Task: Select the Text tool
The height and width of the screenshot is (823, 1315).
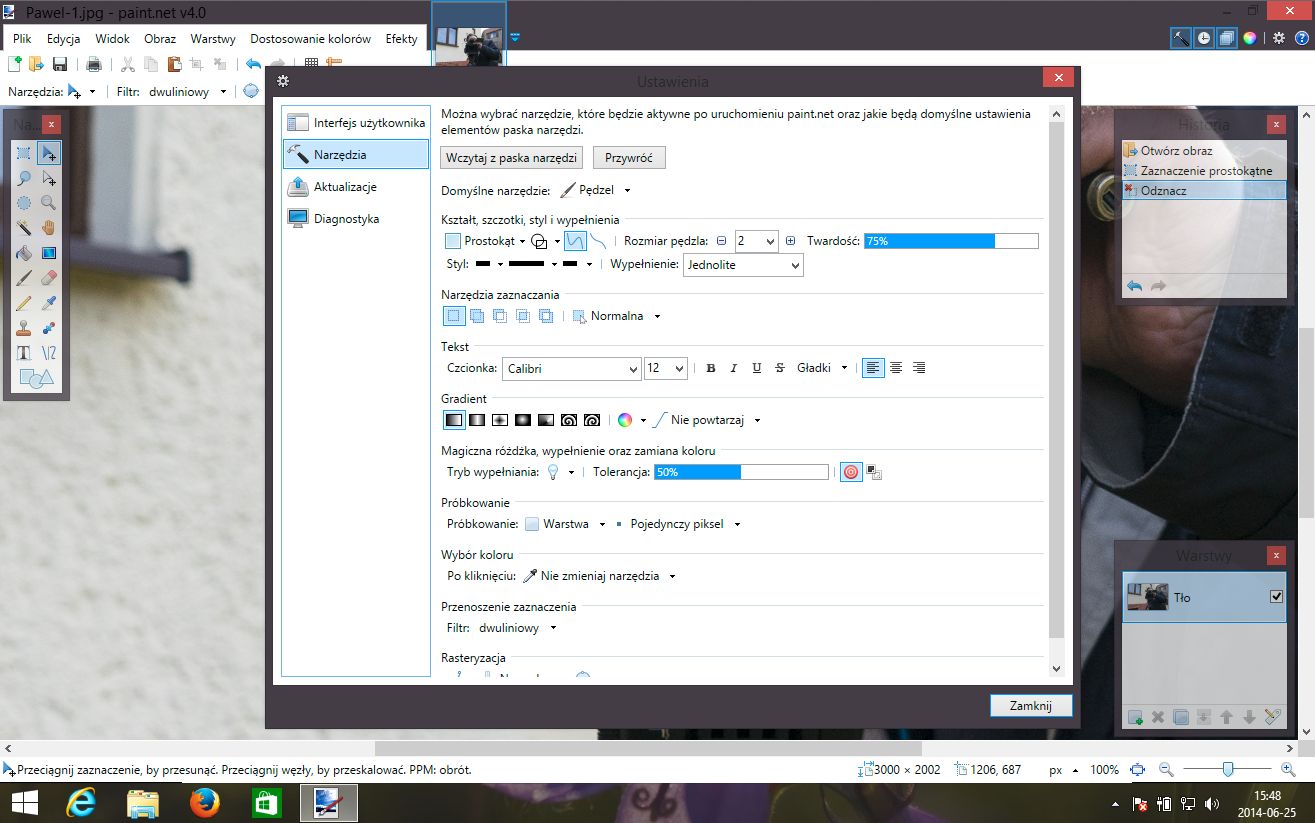Action: point(24,353)
